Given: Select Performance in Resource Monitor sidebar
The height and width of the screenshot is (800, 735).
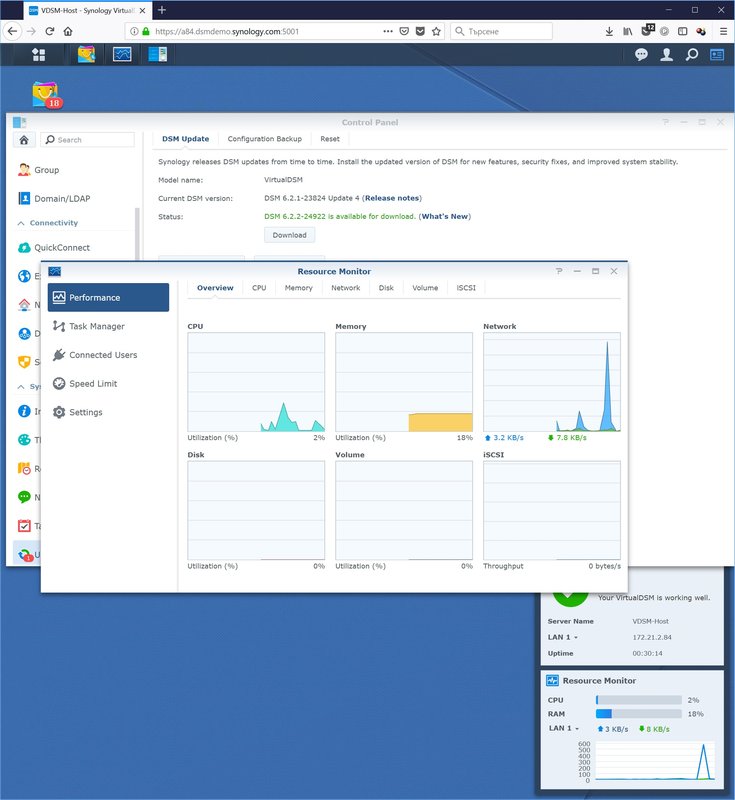Looking at the screenshot, I should coord(108,297).
